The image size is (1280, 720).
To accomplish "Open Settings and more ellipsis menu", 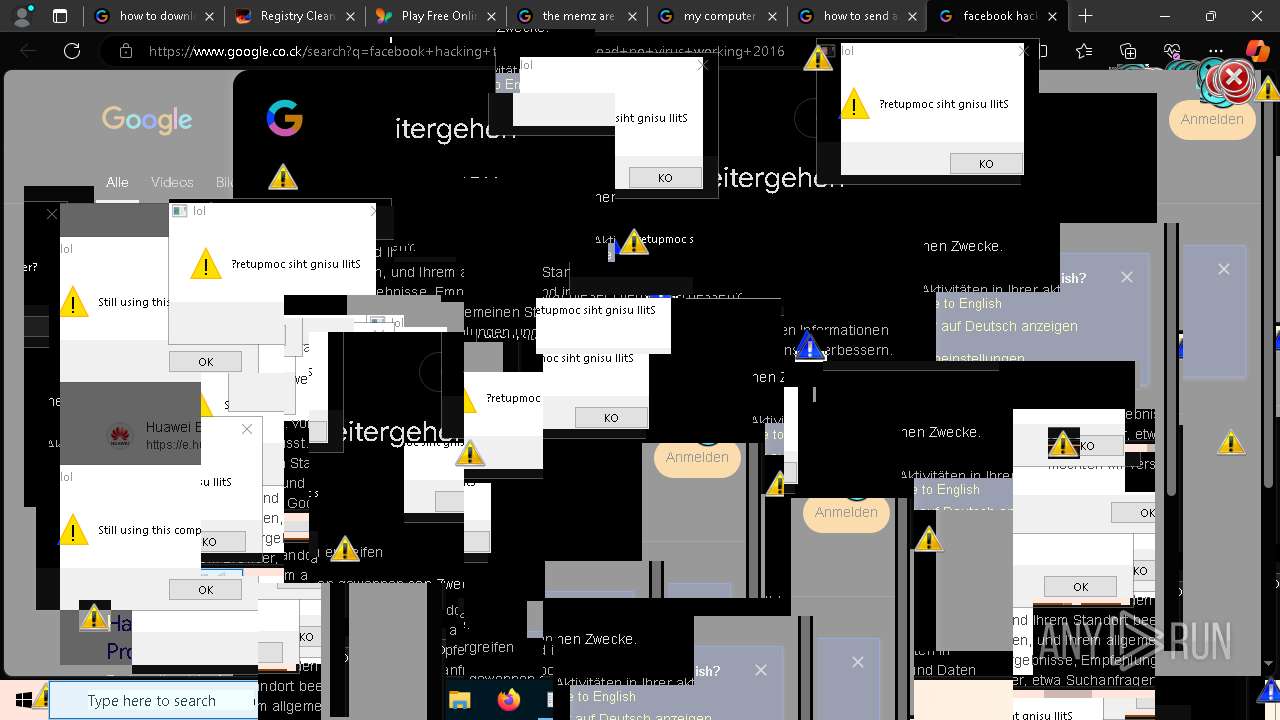I will [x=1215, y=51].
